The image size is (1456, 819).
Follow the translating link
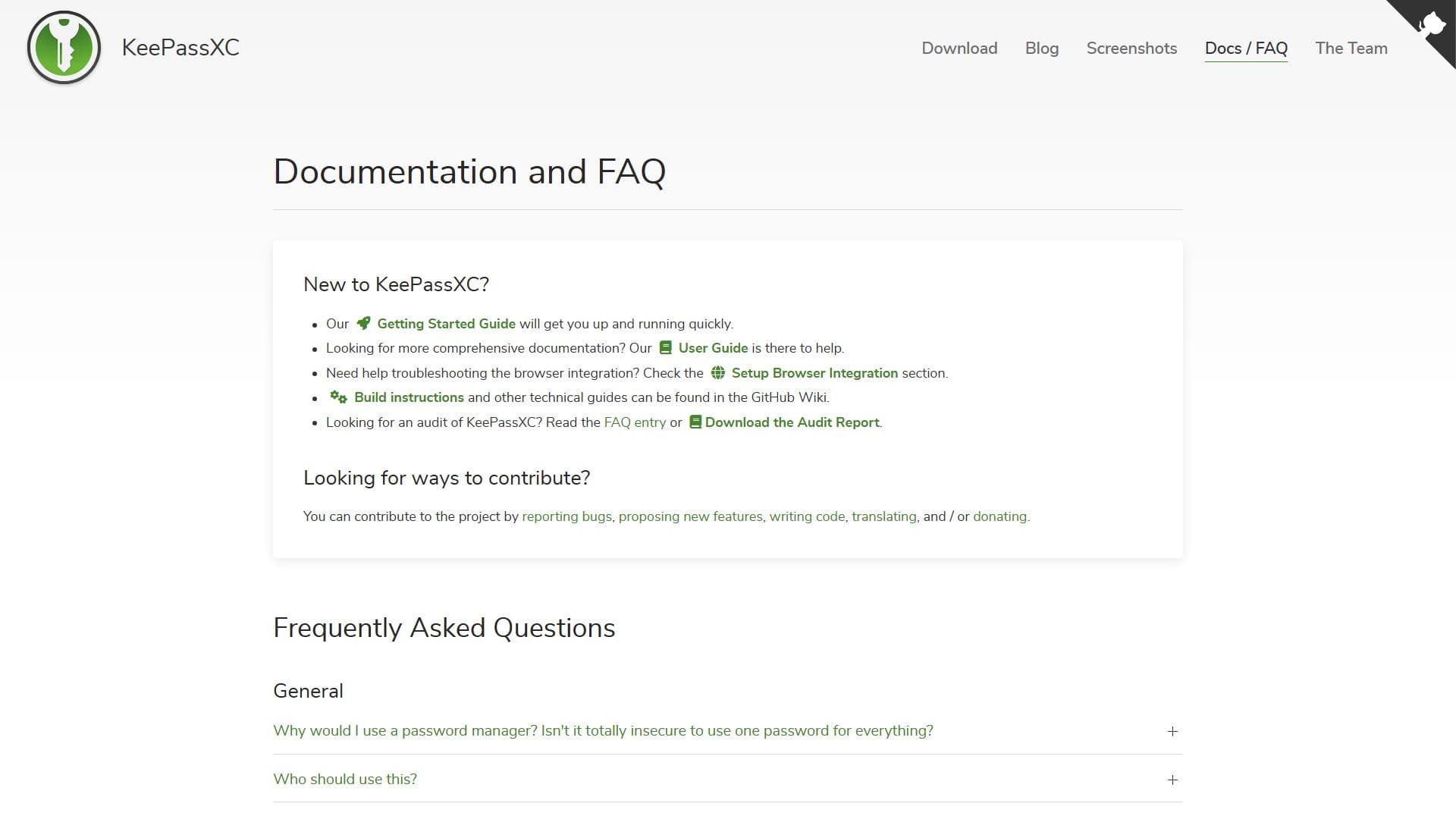(x=883, y=516)
